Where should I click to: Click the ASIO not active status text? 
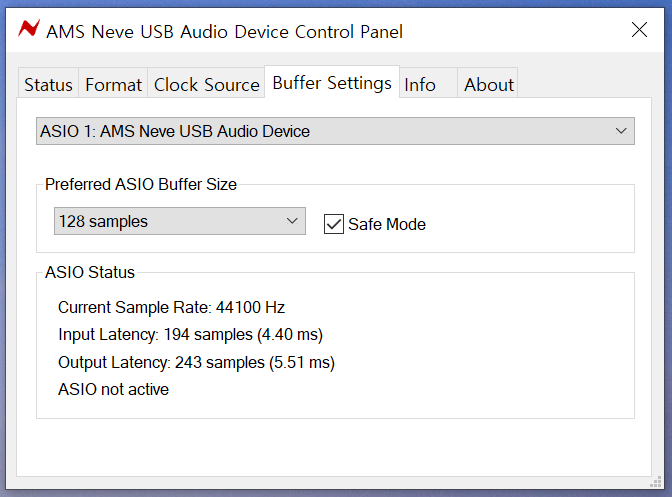[x=114, y=389]
